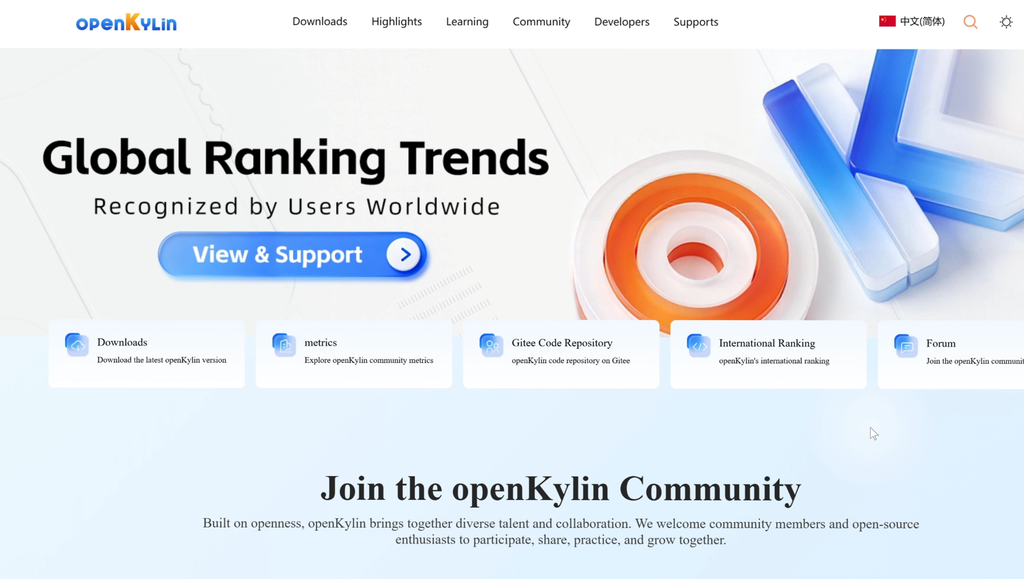Open the Downloads menu

tap(319, 22)
